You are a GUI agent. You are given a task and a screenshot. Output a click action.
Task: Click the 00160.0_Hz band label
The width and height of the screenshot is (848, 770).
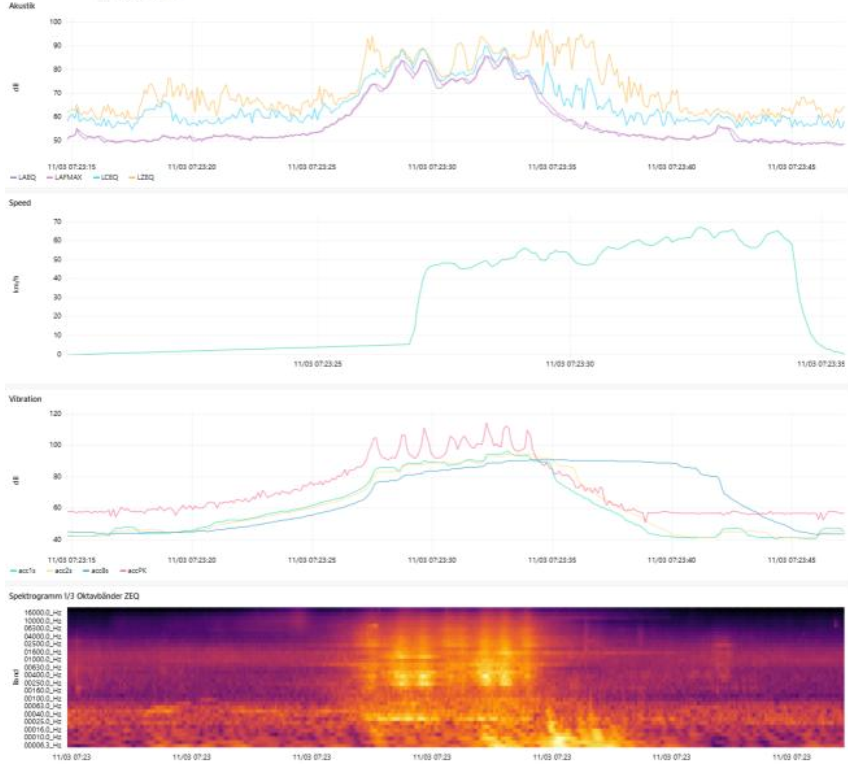tap(42, 691)
